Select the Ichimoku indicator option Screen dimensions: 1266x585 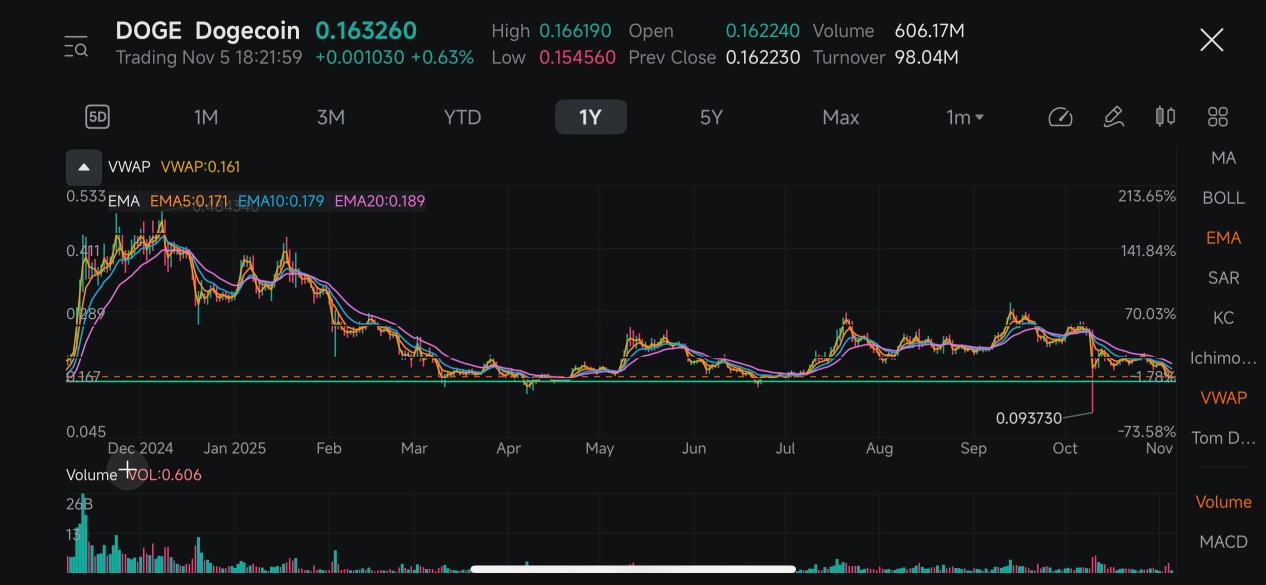pyautogui.click(x=1223, y=358)
